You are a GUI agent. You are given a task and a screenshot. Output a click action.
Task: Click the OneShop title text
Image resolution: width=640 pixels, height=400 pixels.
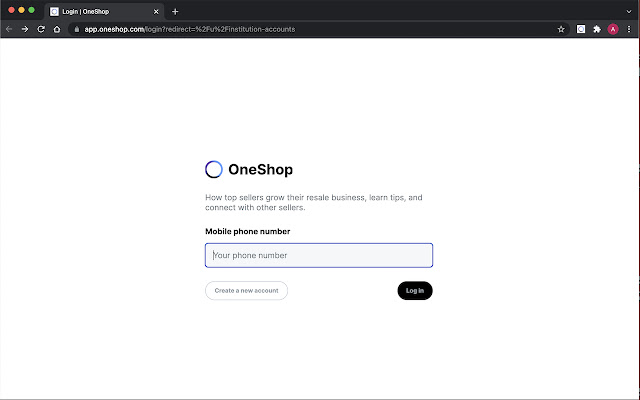click(x=260, y=169)
